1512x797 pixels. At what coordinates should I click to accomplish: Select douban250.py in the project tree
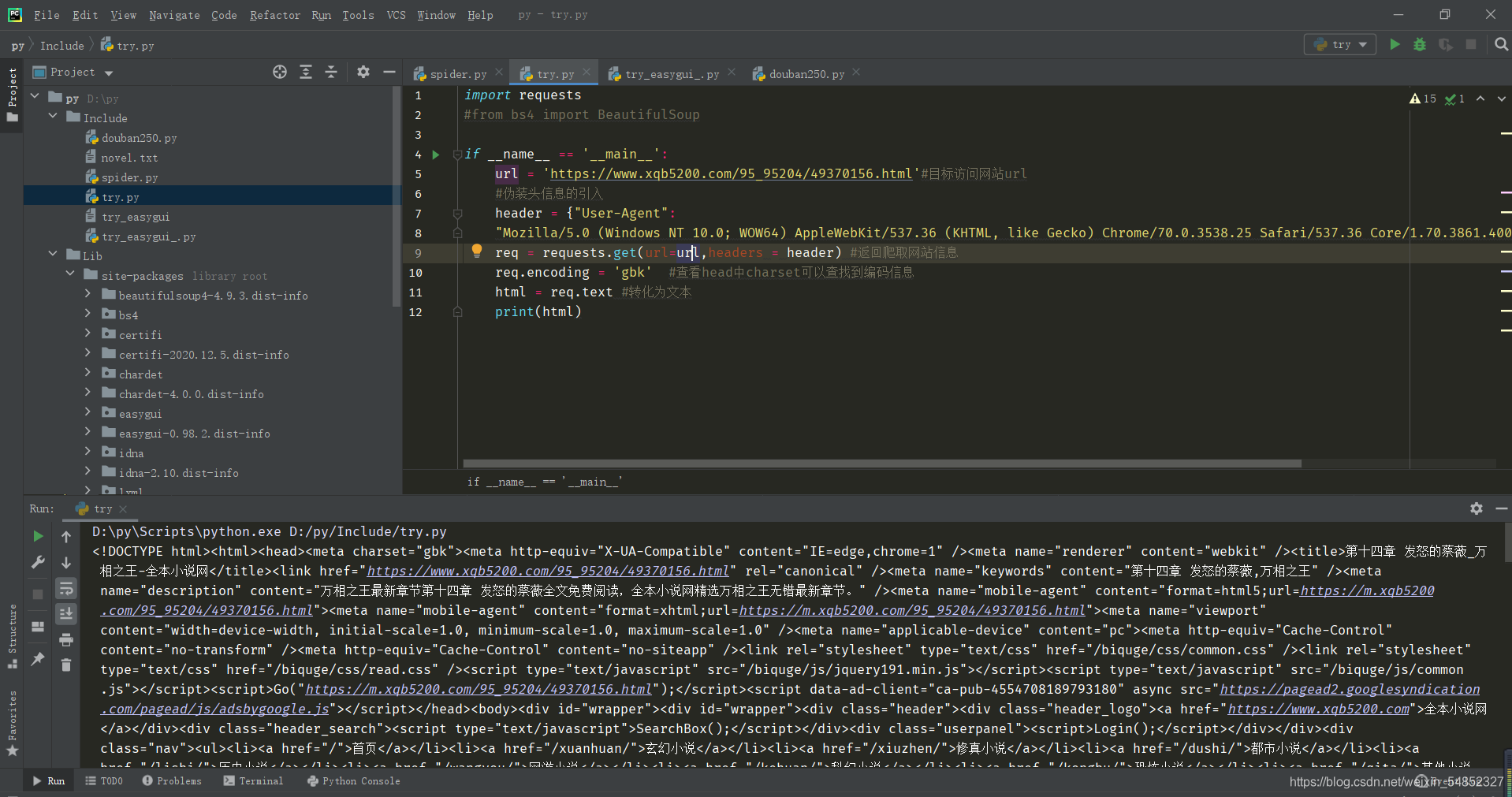coord(139,138)
